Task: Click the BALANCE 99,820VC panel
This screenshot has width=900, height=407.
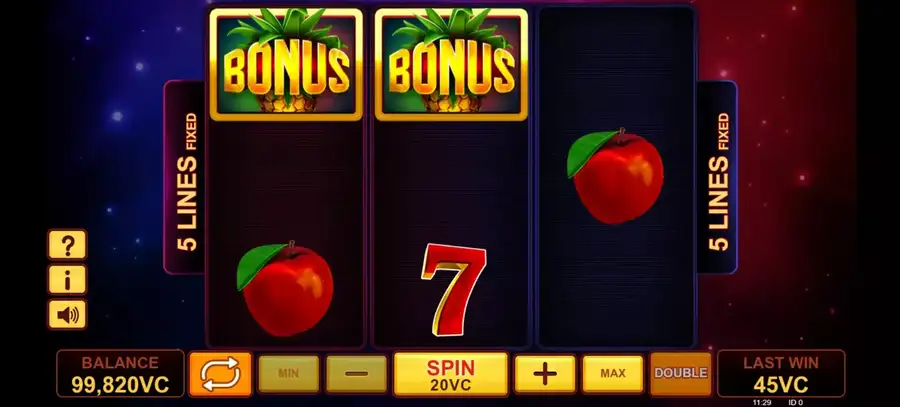Action: pos(121,374)
